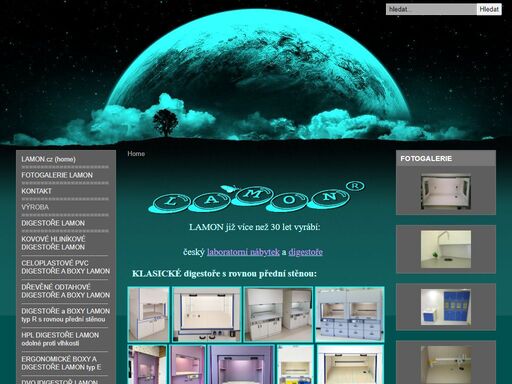Open the LAMON.cz (home) menu item
Viewport: 512px width, 384px height.
click(x=49, y=159)
